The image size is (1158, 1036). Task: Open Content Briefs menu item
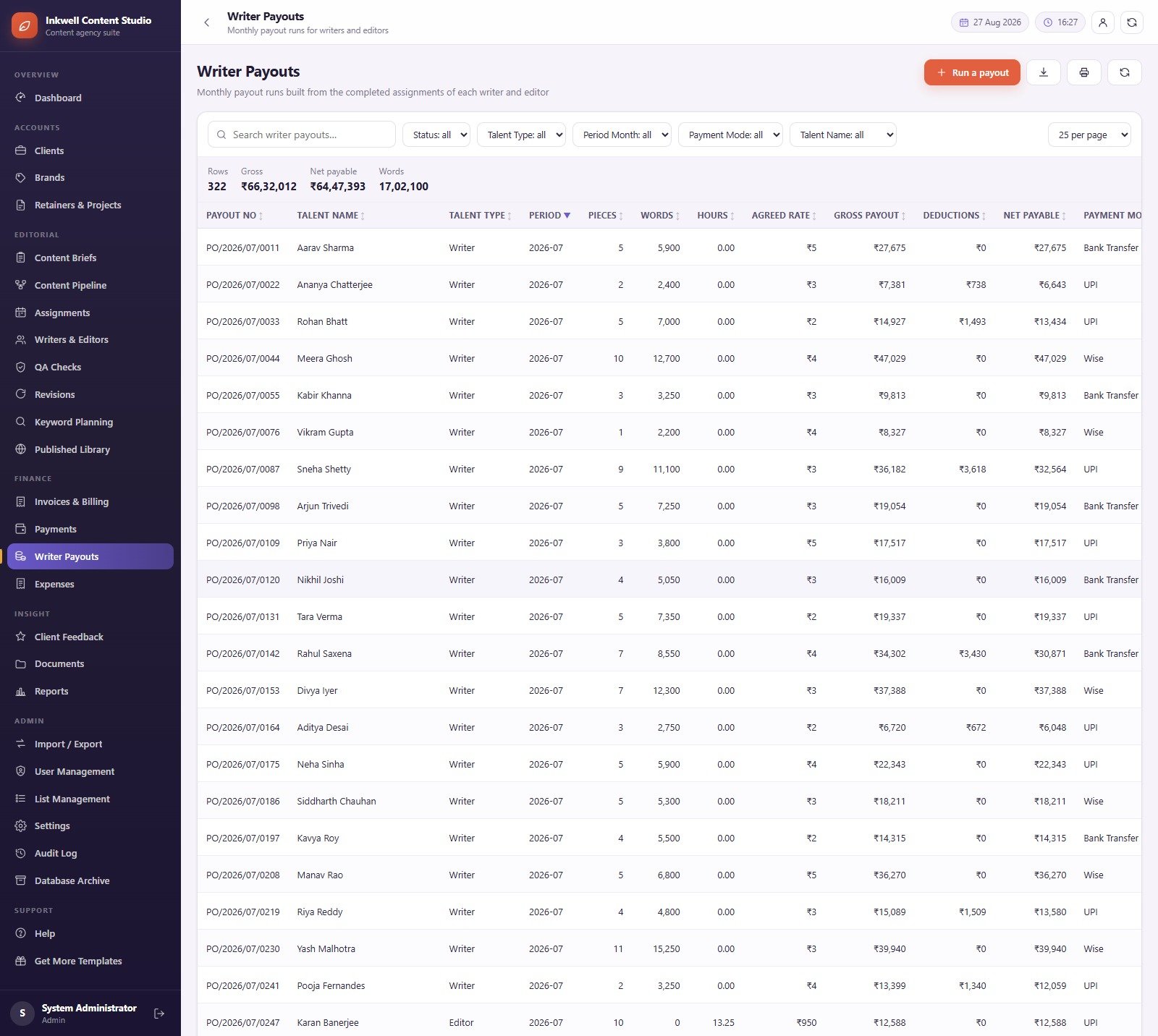(90, 258)
